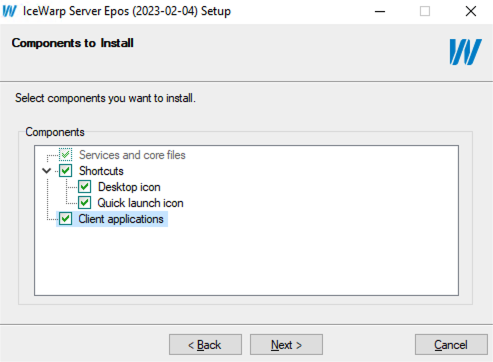Select the Quick launch icon label

tap(140, 203)
